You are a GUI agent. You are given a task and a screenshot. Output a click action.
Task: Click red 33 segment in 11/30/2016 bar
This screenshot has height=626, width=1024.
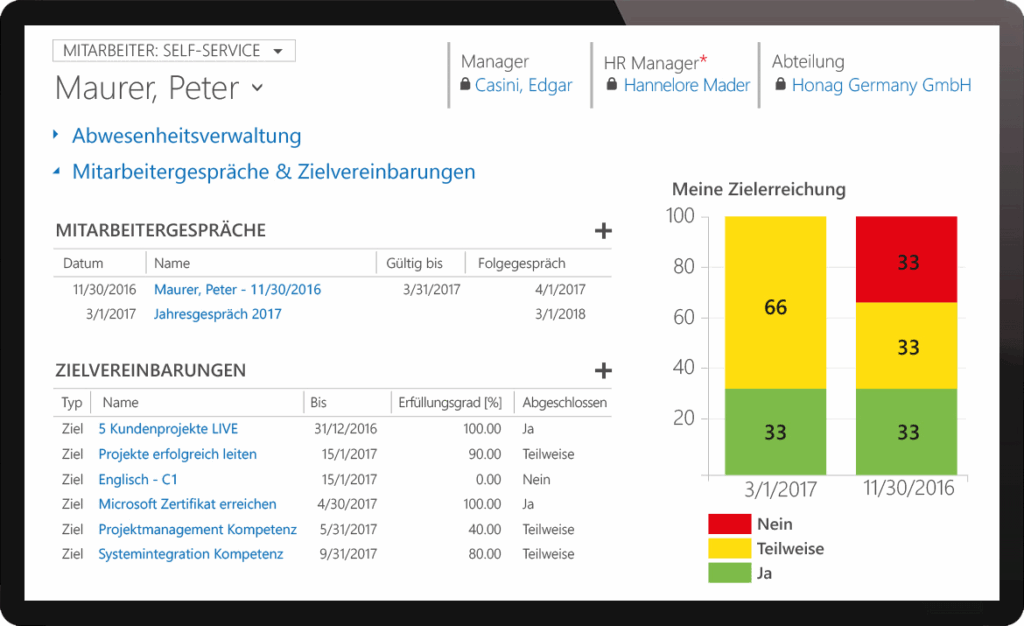coord(906,260)
